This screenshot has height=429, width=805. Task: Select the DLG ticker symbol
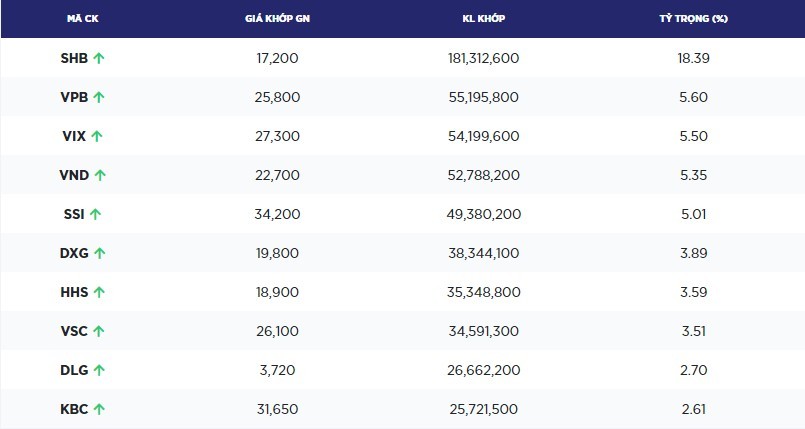(74, 370)
